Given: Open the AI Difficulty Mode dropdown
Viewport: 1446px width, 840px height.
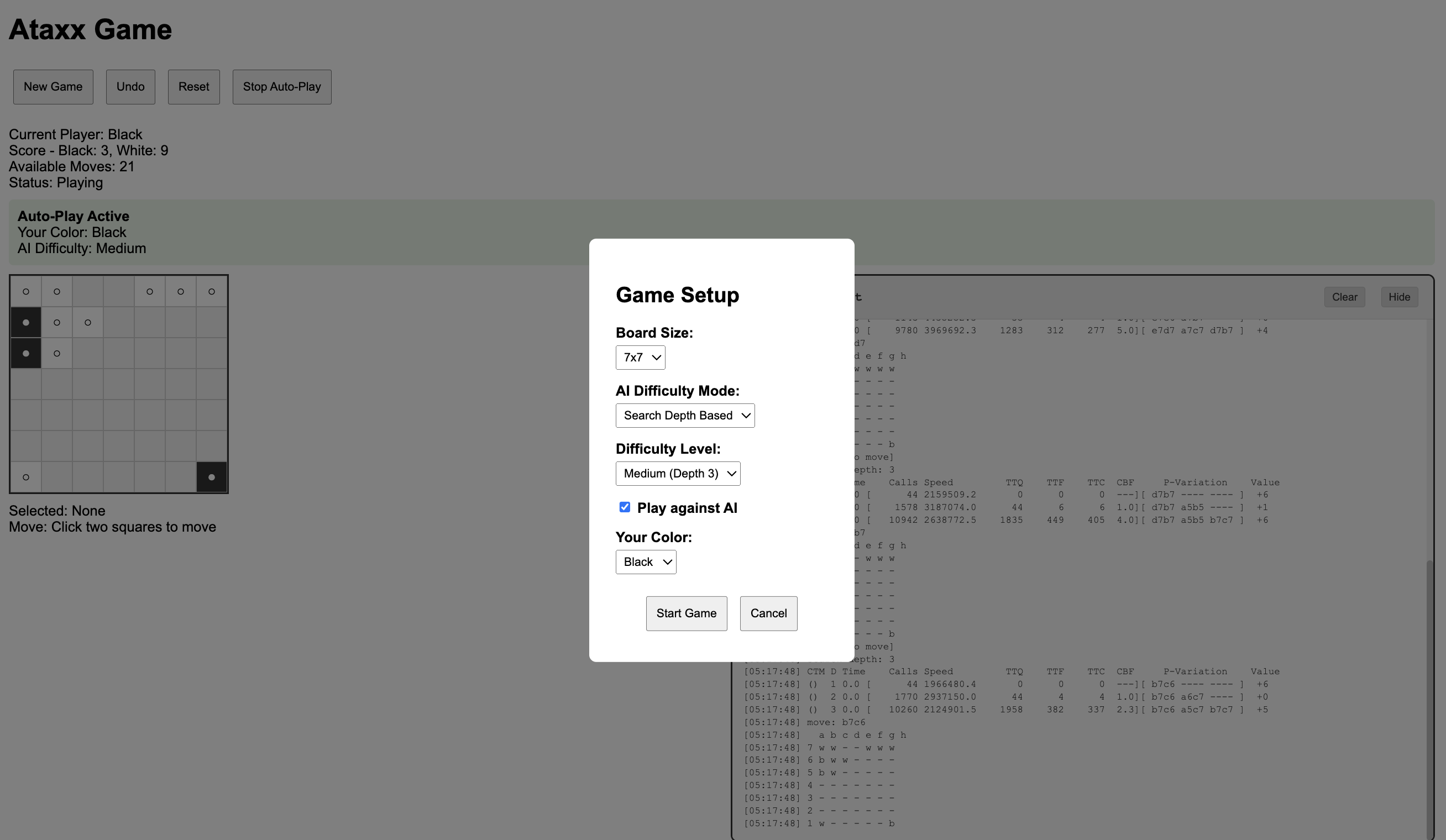Looking at the screenshot, I should point(685,416).
